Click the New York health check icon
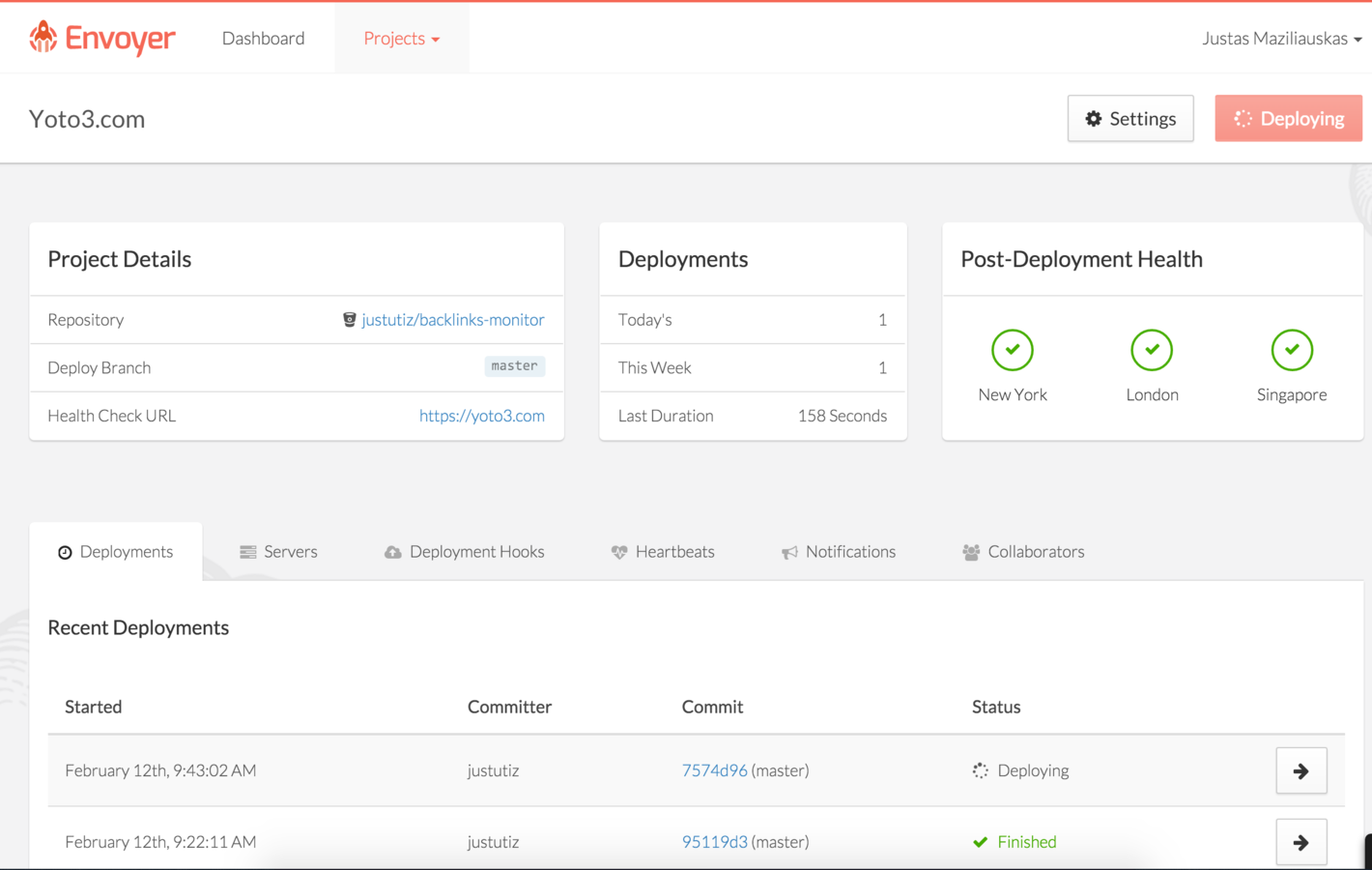The image size is (1372, 870). [1013, 350]
